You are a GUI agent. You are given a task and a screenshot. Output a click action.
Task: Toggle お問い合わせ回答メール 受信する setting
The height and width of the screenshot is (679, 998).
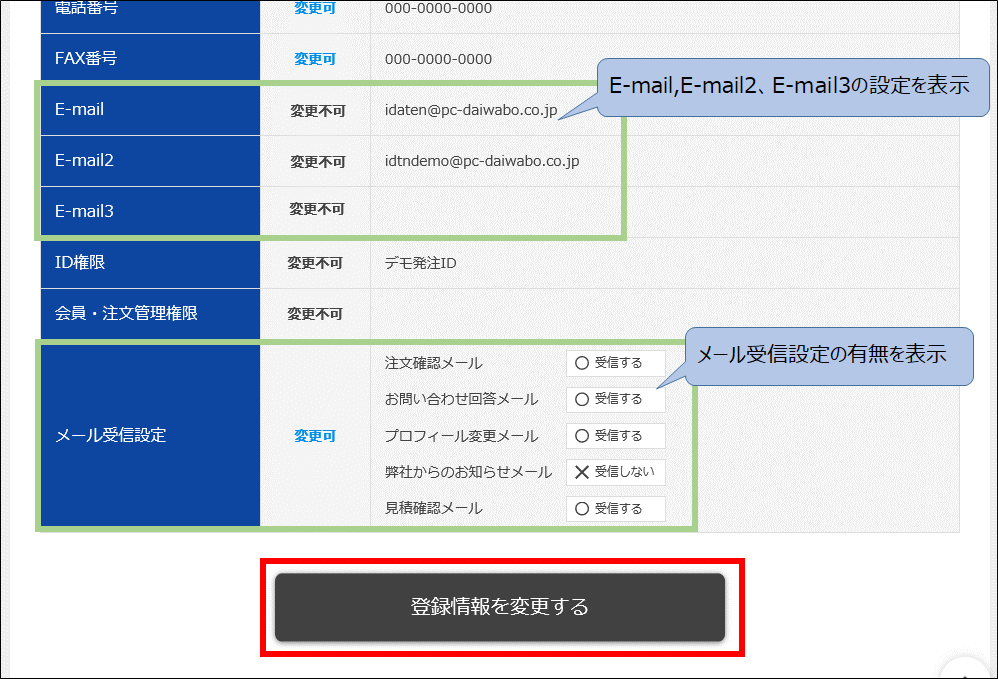[x=615, y=400]
